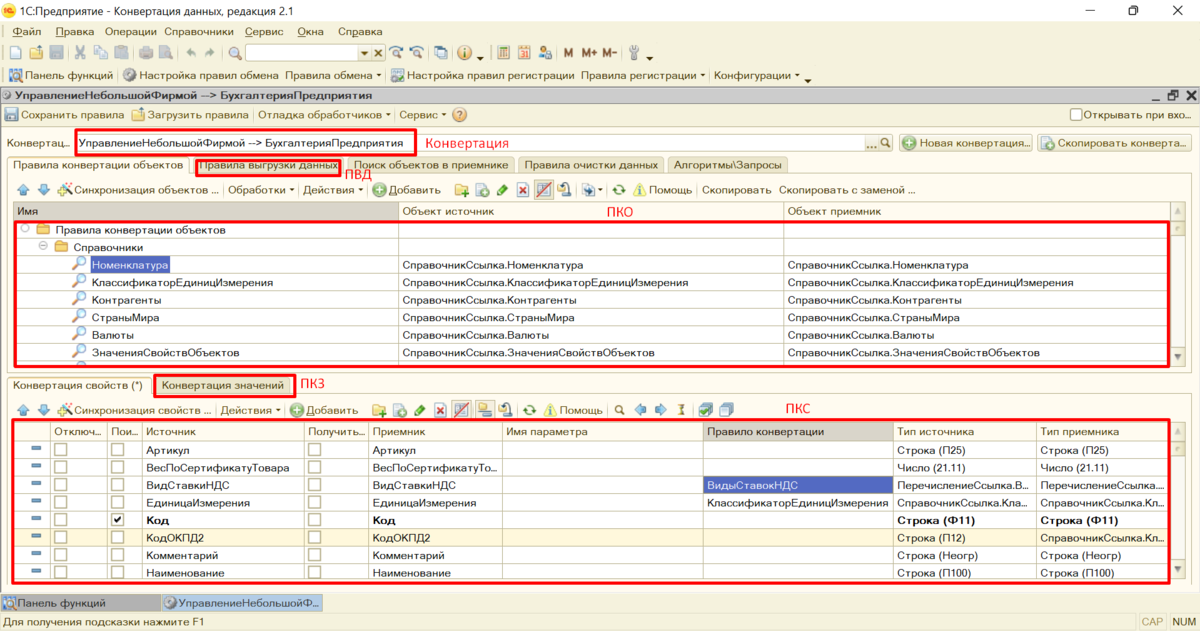The height and width of the screenshot is (631, 1200).
Task: Click Синхронизация объектов button
Action: [137, 189]
